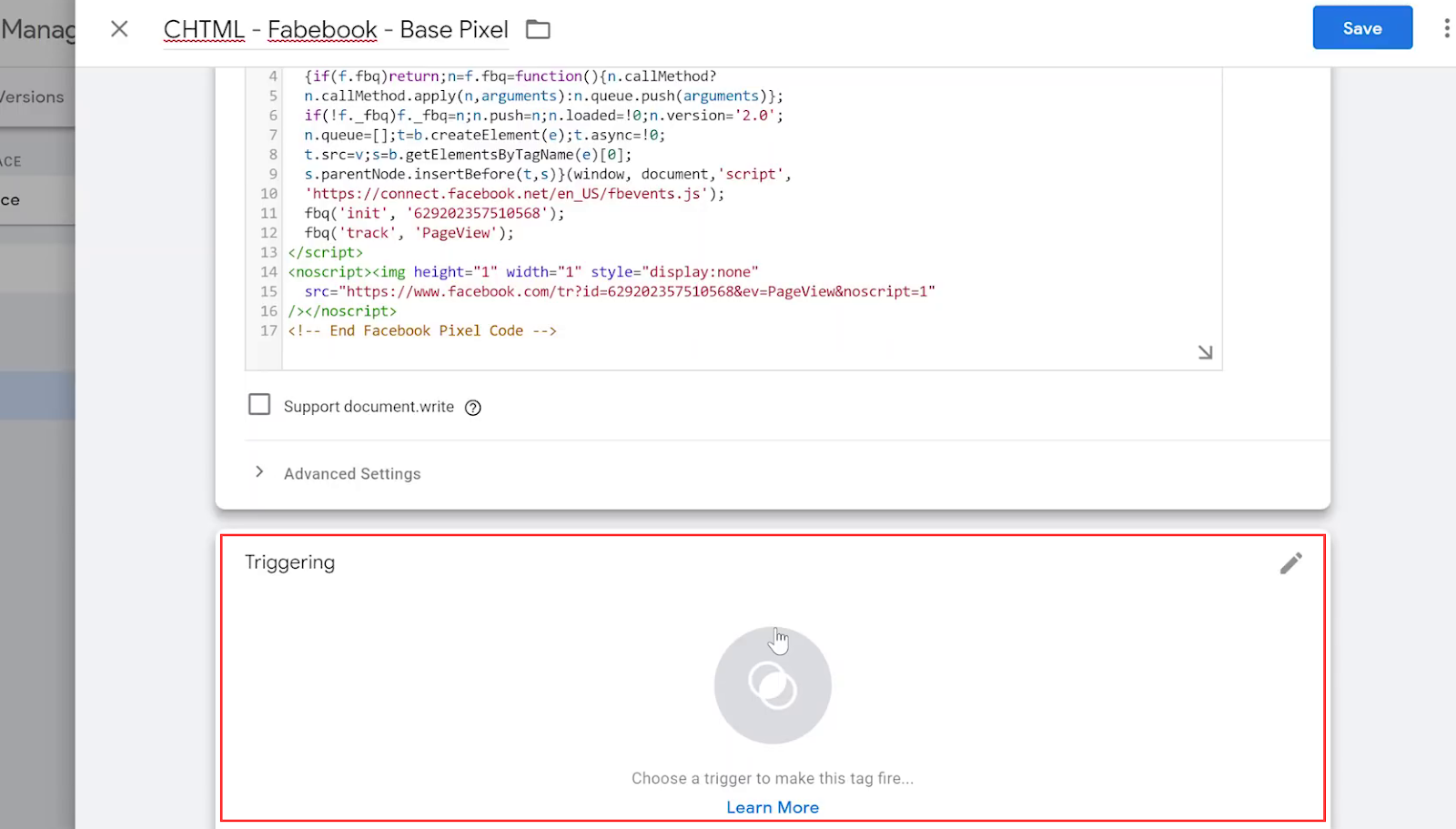
Task: Close the tag editor with the X icon
Action: tap(119, 29)
